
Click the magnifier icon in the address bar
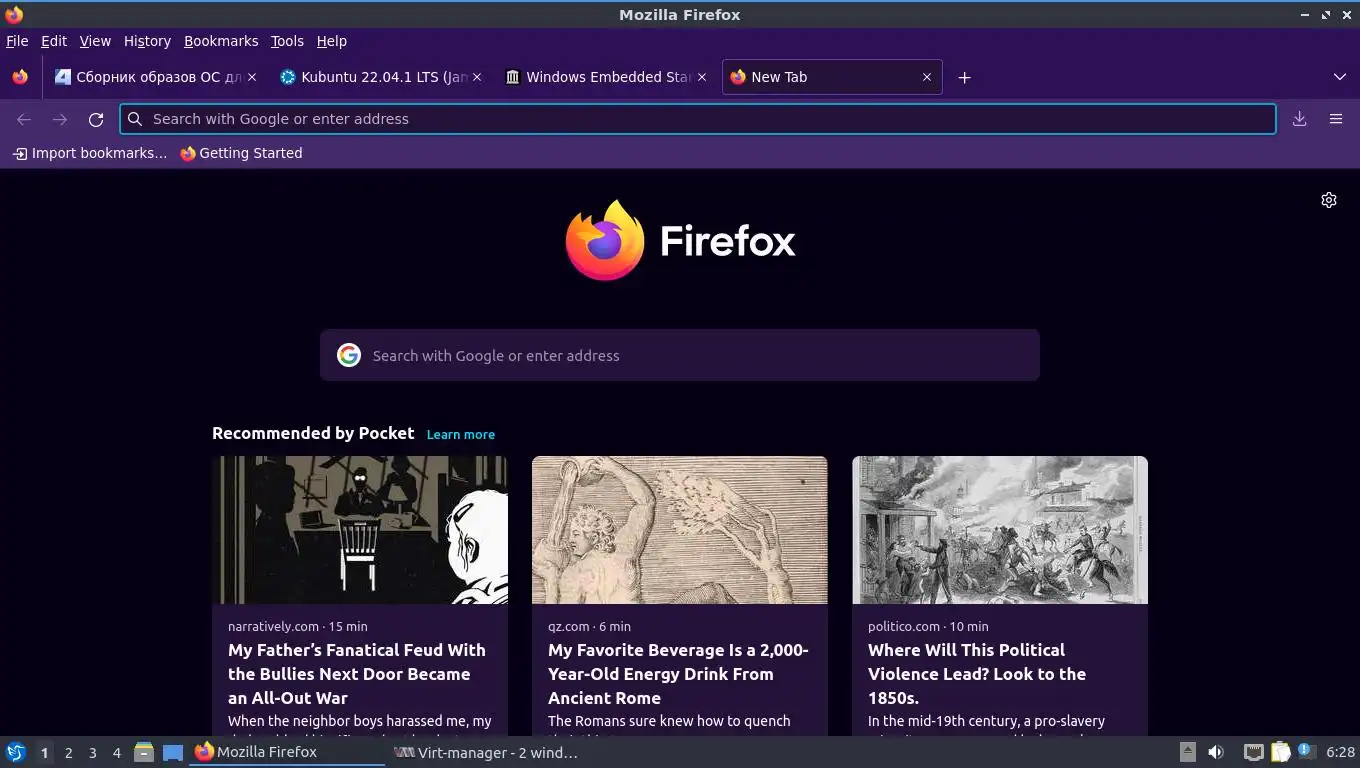[135, 119]
